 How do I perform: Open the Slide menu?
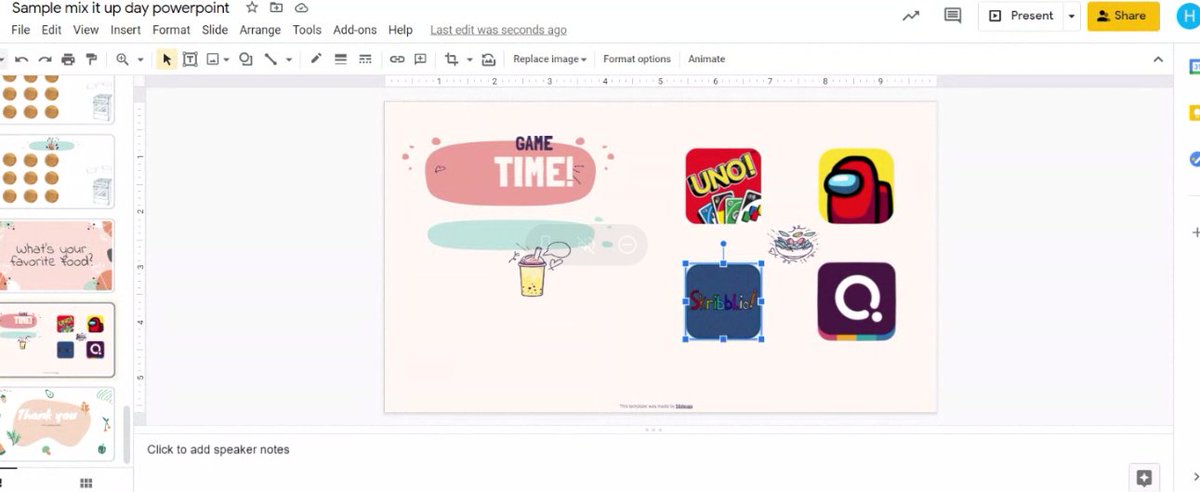(x=215, y=30)
